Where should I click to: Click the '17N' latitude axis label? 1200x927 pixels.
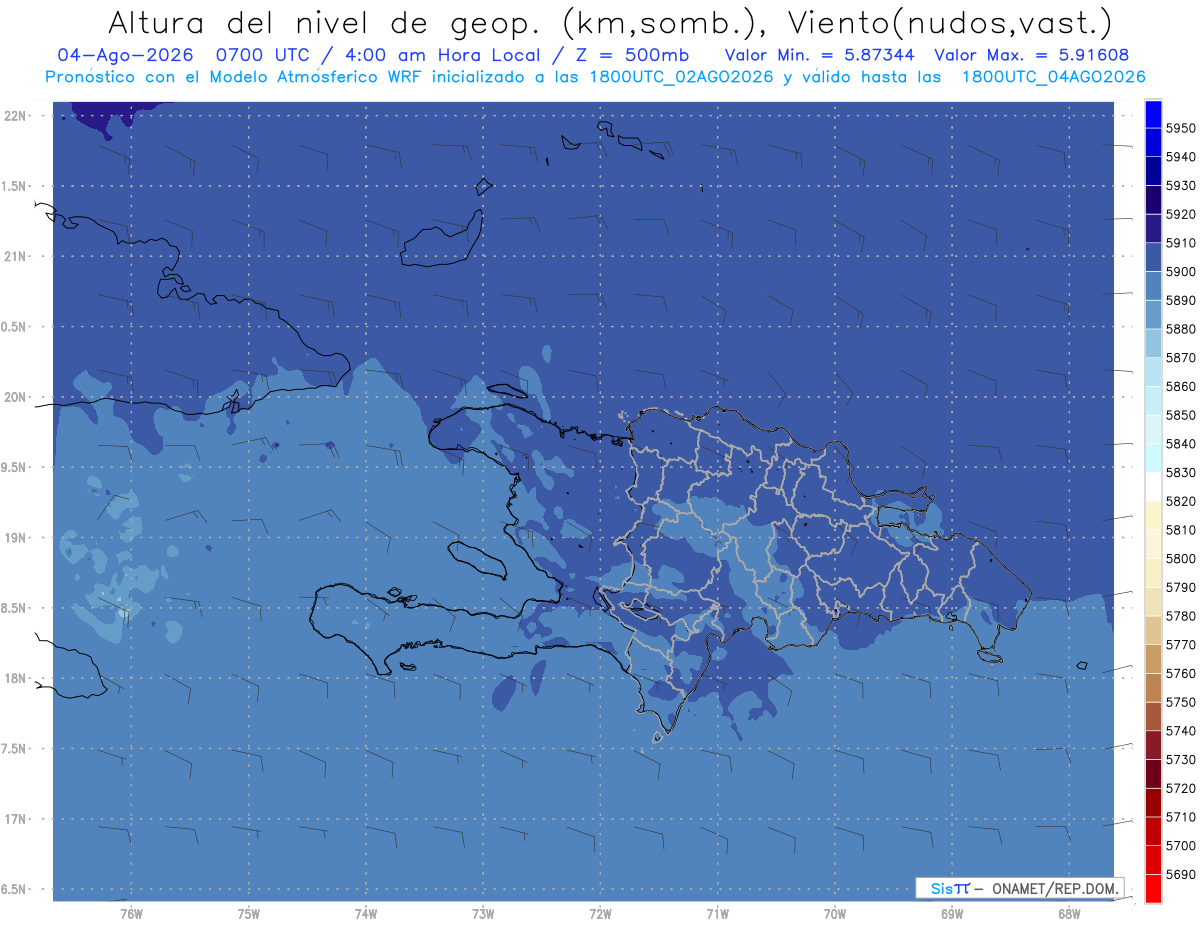[x=15, y=819]
